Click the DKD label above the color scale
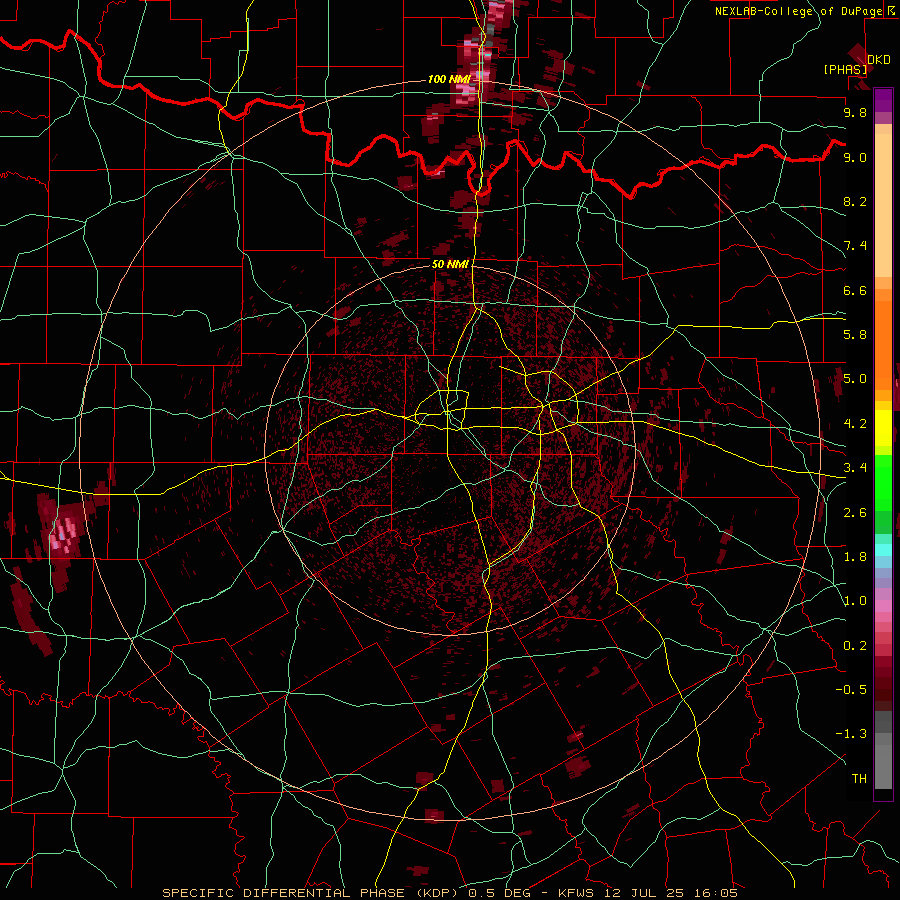Image resolution: width=900 pixels, height=900 pixels. pyautogui.click(x=878, y=59)
